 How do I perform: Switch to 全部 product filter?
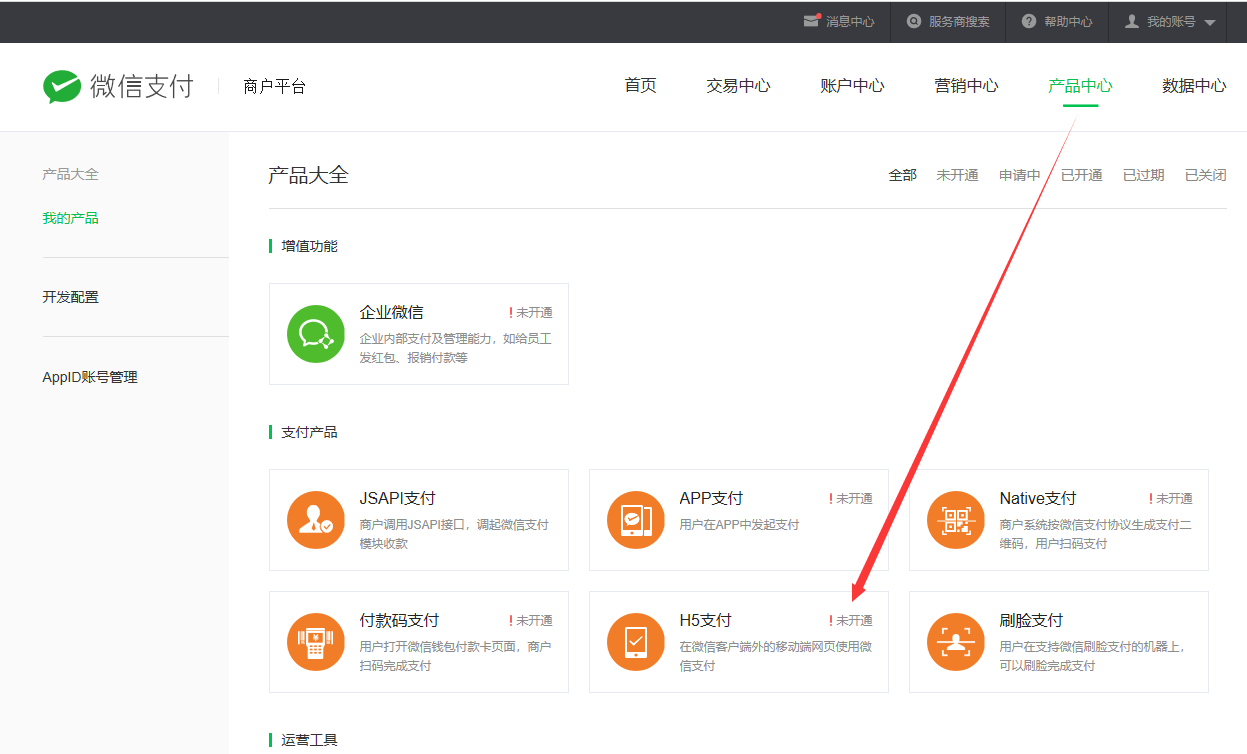pyautogui.click(x=902, y=175)
